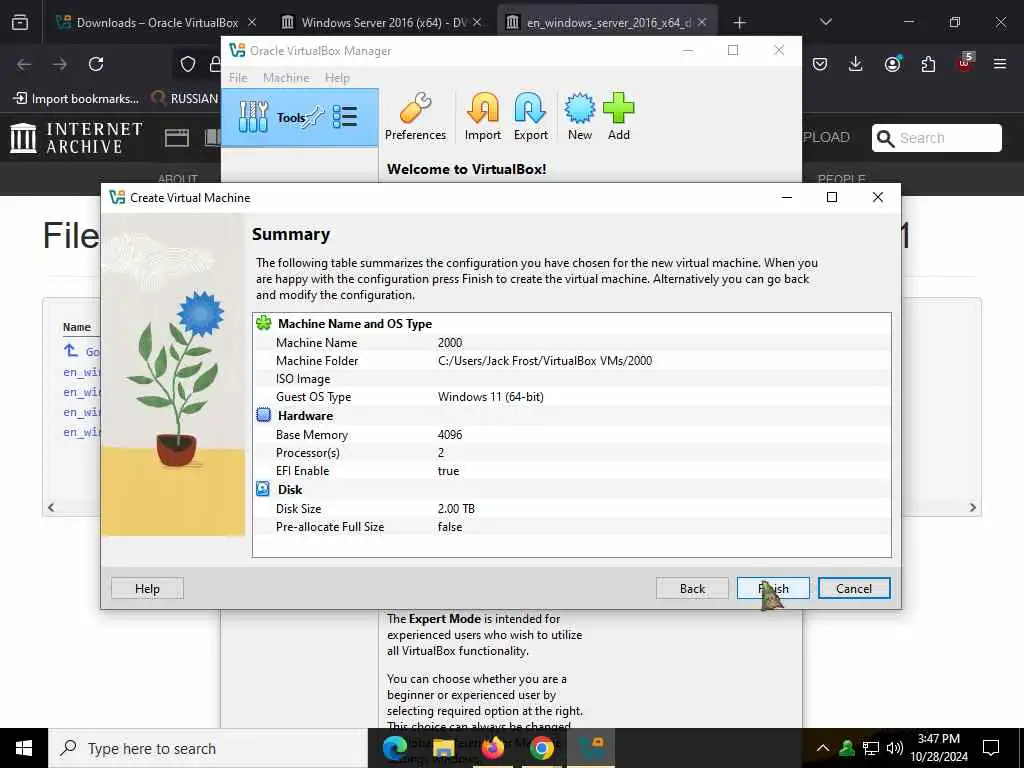Click Hardware section header in summary
Viewport: 1024px width, 768px height.
pos(305,416)
